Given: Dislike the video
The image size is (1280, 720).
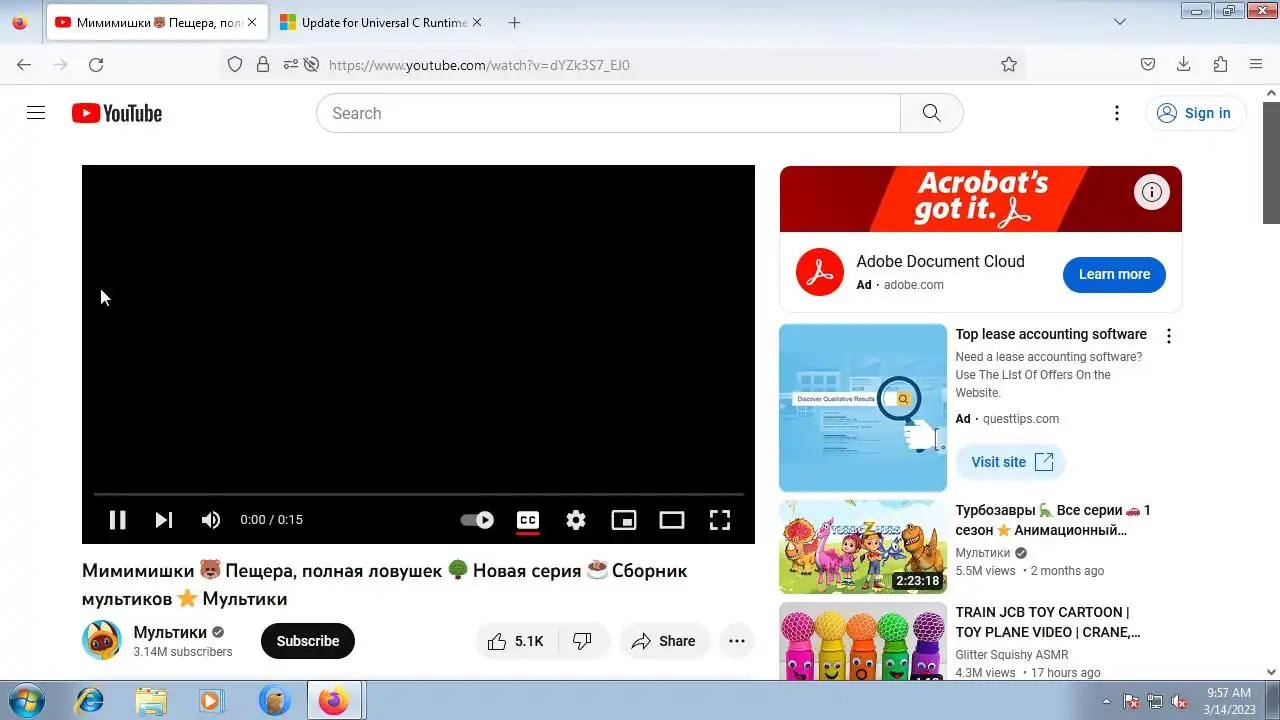Looking at the screenshot, I should coord(582,641).
